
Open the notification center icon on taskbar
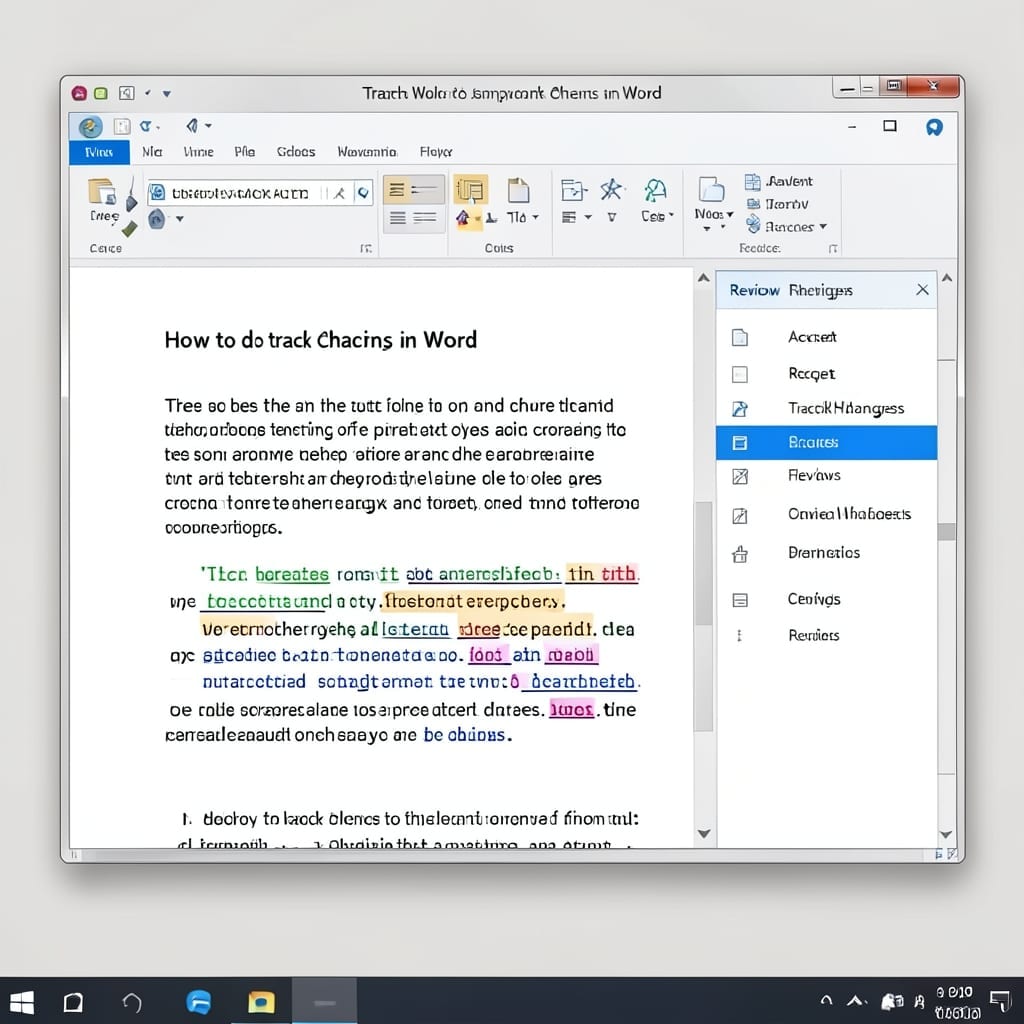[x=1000, y=1001]
